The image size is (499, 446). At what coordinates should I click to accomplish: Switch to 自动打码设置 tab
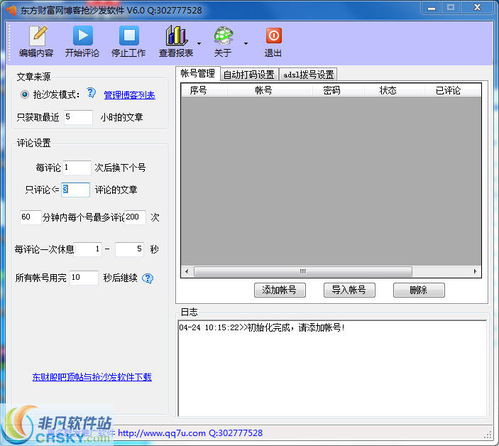coord(249,74)
